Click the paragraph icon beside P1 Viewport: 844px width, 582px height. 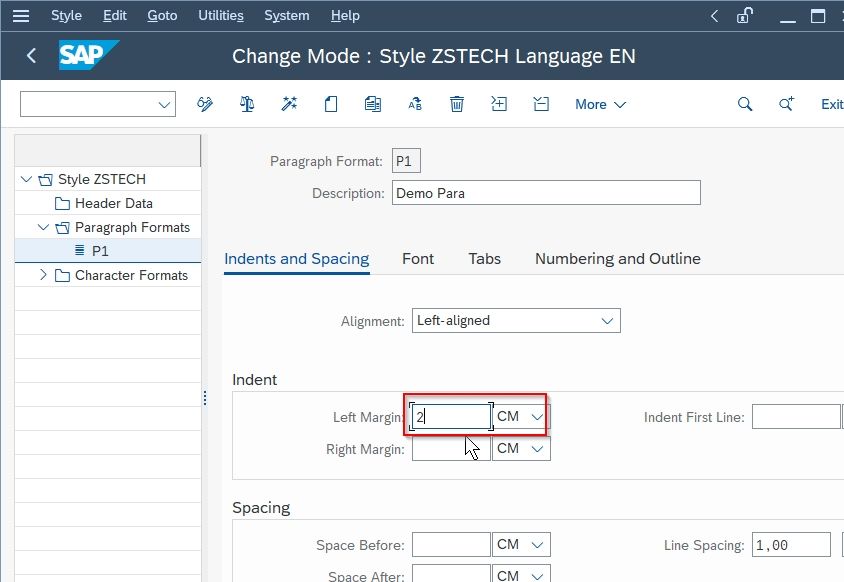pyautogui.click(x=80, y=250)
